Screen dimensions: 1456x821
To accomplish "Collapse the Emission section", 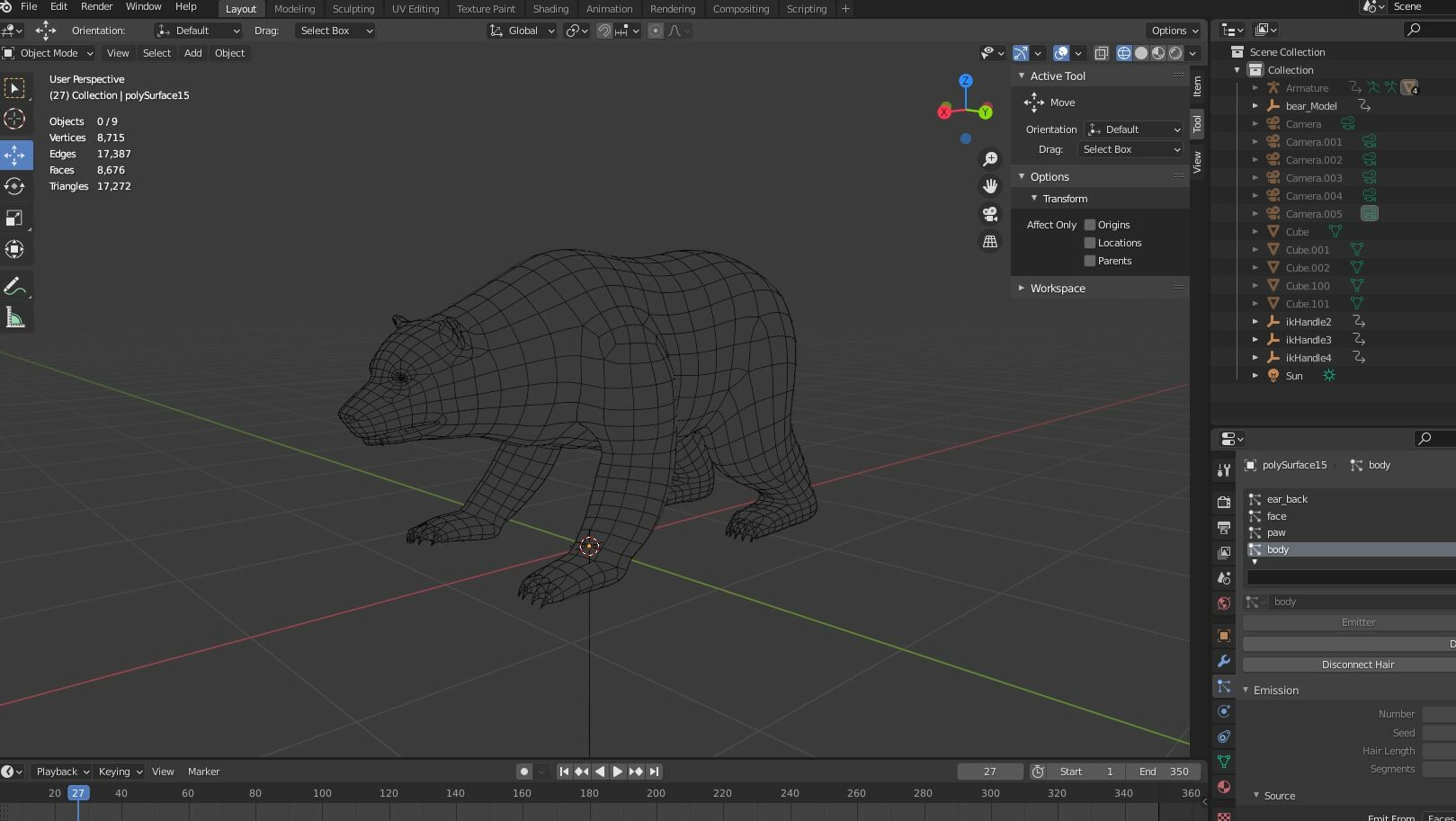I will (x=1274, y=690).
